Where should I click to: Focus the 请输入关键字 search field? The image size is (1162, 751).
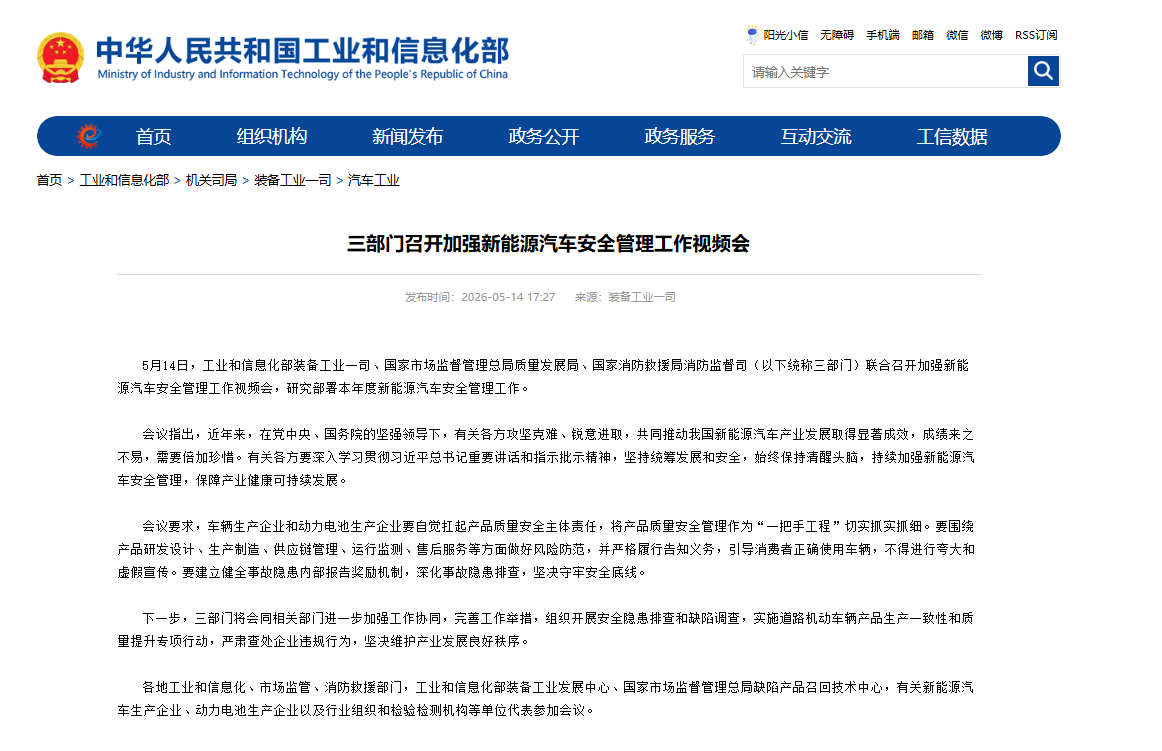[886, 71]
